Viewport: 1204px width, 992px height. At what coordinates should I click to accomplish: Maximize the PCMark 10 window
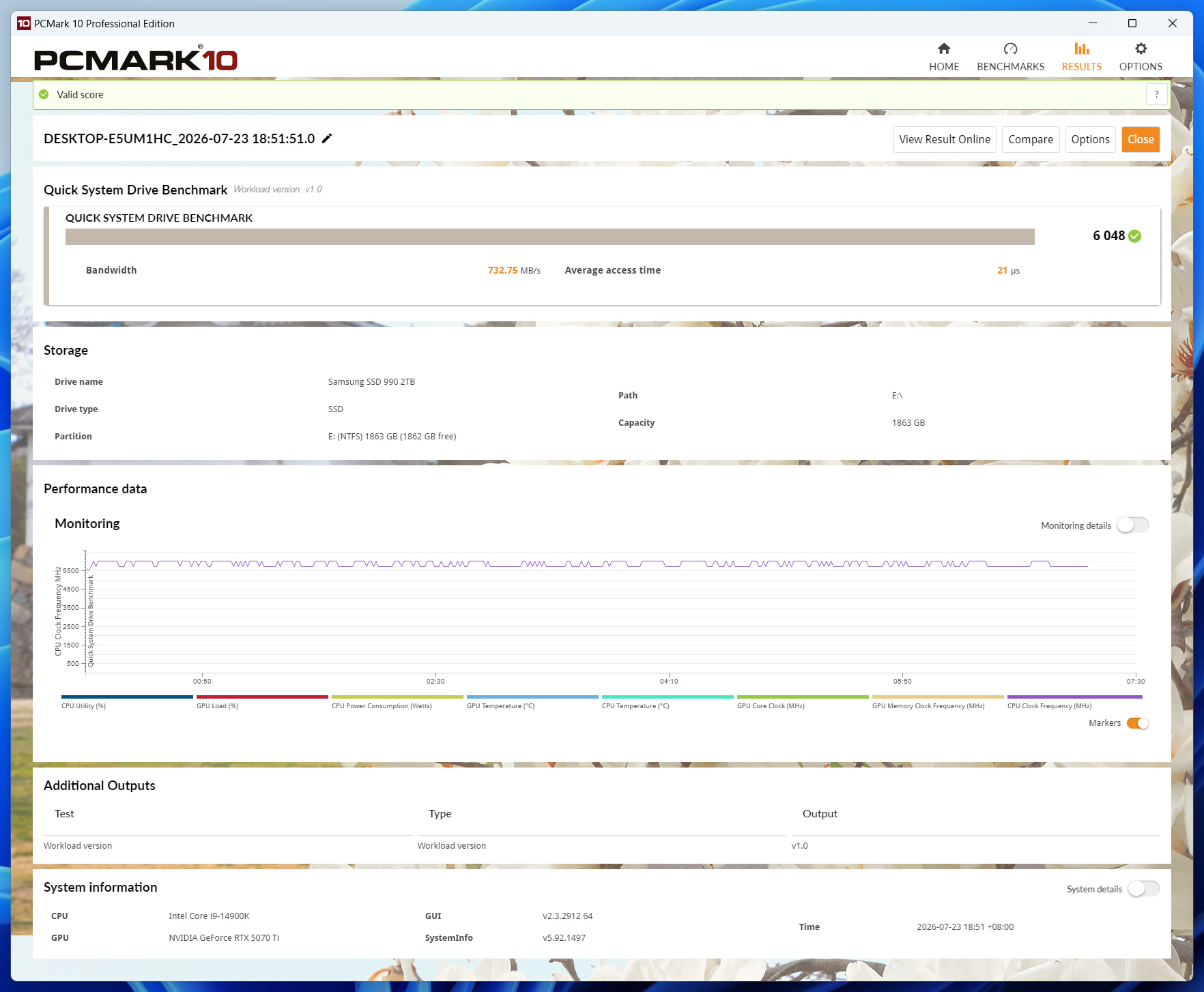[1132, 23]
